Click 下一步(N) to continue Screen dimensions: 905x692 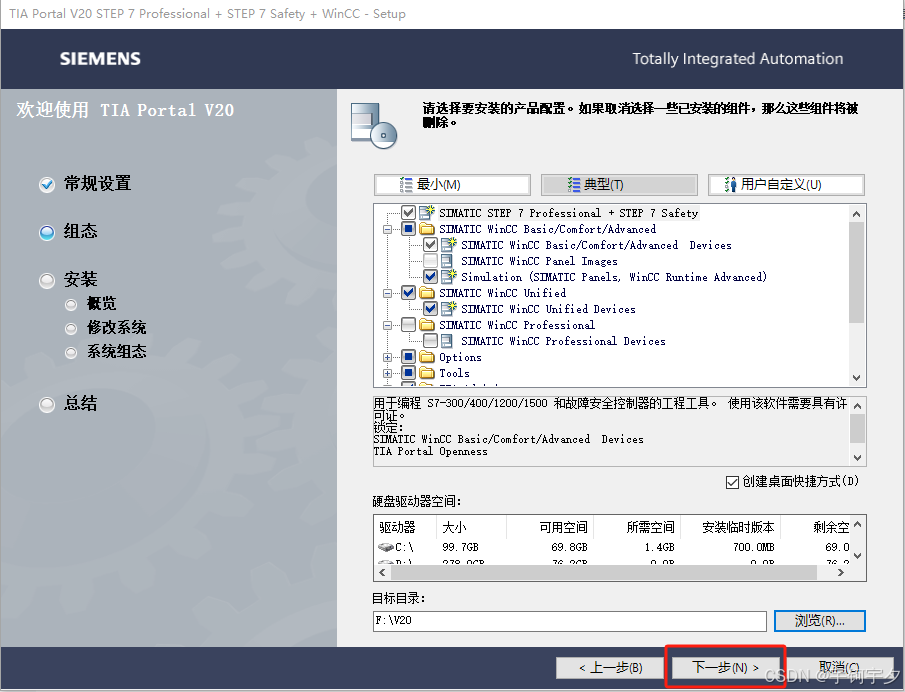(725, 668)
